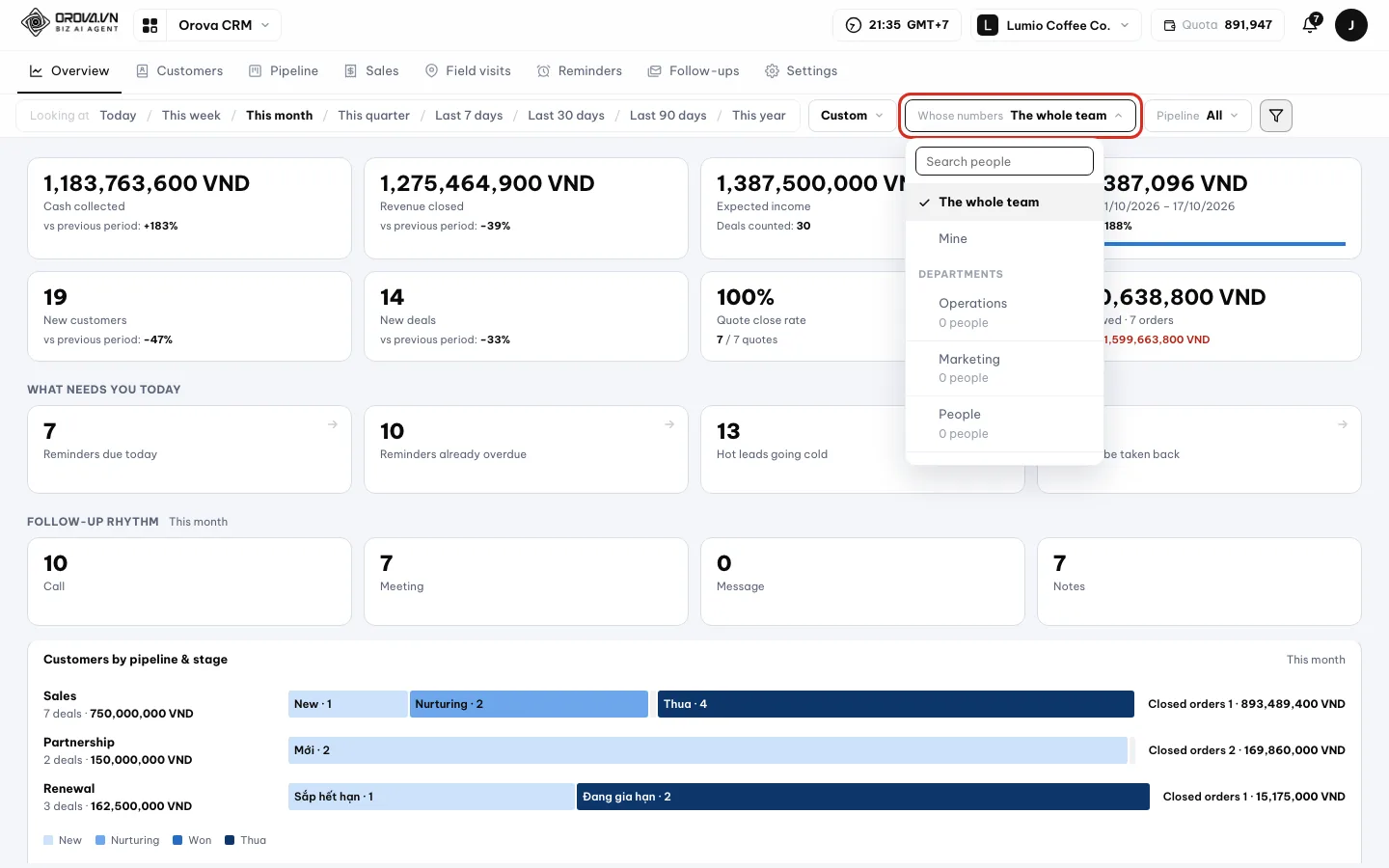The width and height of the screenshot is (1389, 868).
Task: Select the Mine option
Action: (x=1004, y=239)
